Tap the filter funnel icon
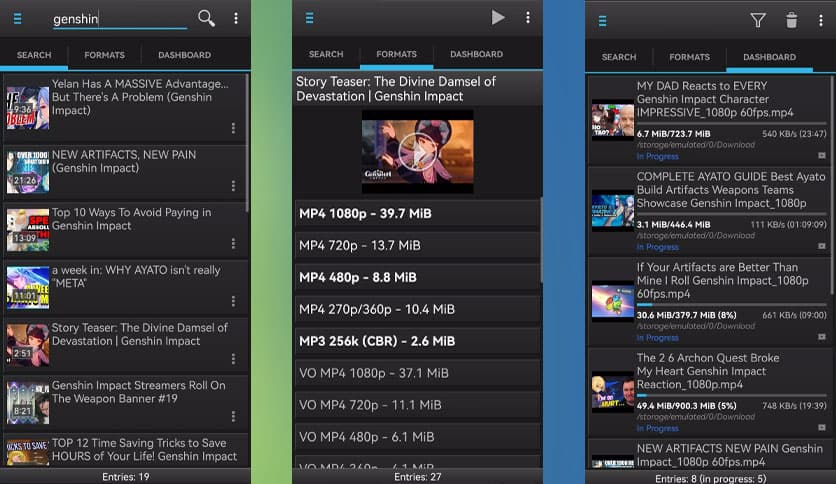The image size is (836, 484). 758,20
